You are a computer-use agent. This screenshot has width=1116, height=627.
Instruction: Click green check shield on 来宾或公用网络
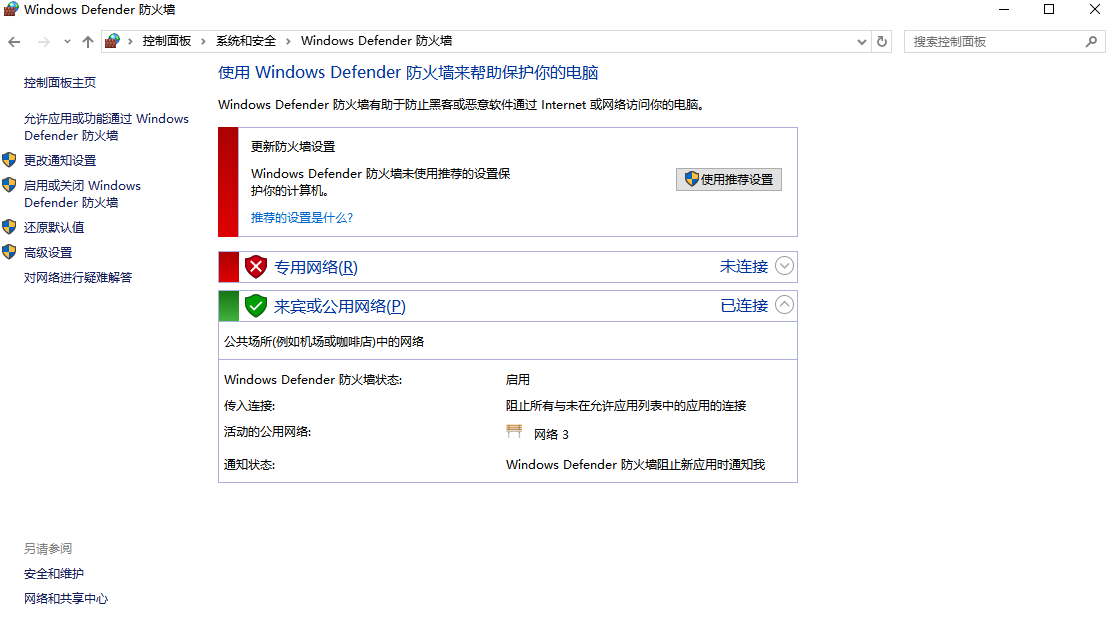(256, 306)
